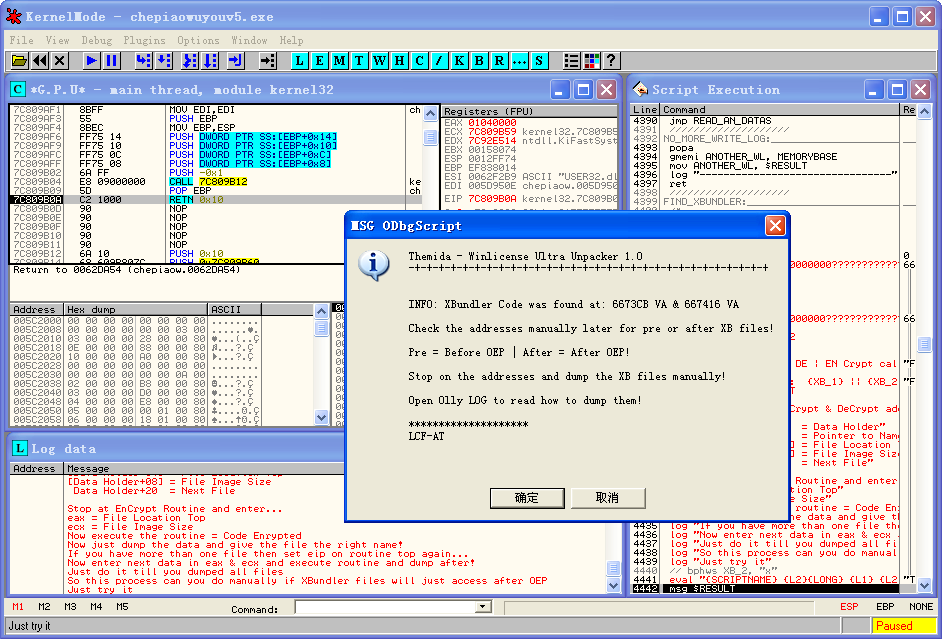Select script line 4442 msg $RESULT
Viewport: 942px width, 639px height.
click(x=766, y=589)
